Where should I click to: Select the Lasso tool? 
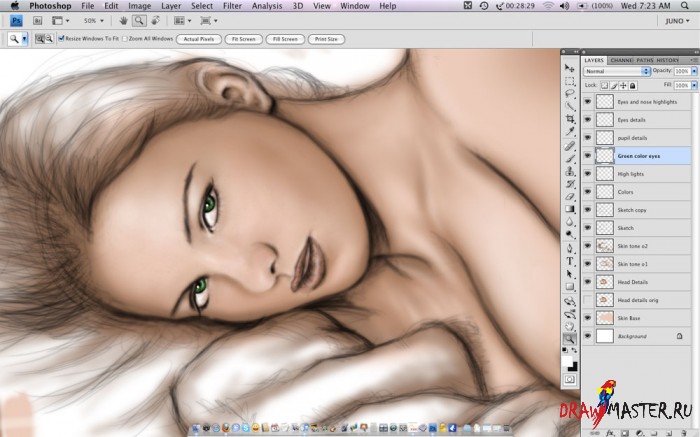pyautogui.click(x=569, y=94)
